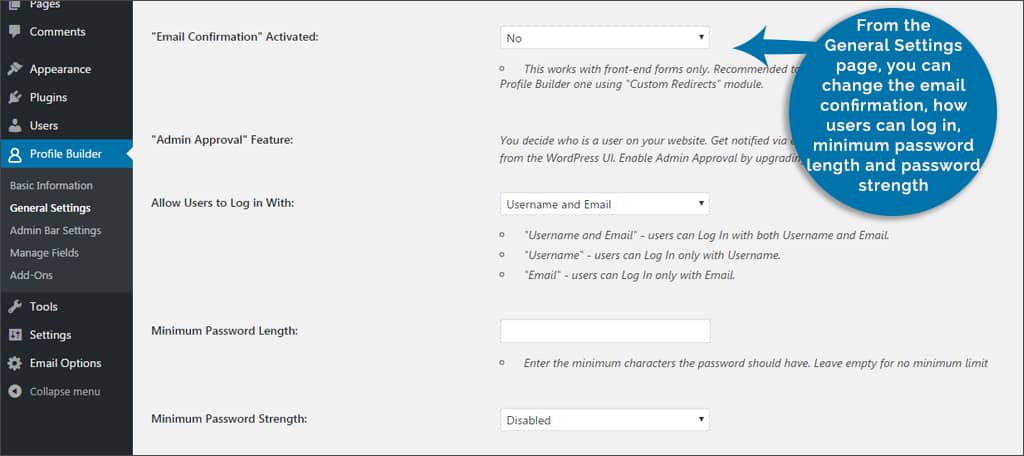
Task: Click the Plugins plug icon
Action: (x=15, y=97)
